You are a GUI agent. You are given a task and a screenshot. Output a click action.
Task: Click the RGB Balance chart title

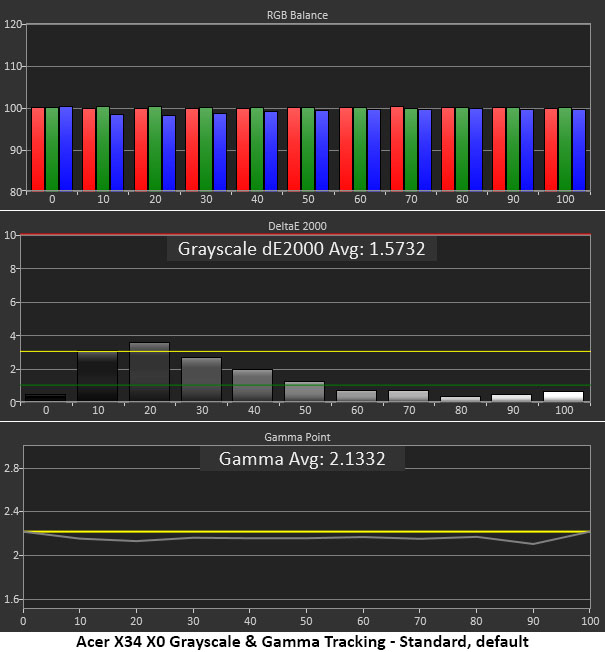click(297, 15)
